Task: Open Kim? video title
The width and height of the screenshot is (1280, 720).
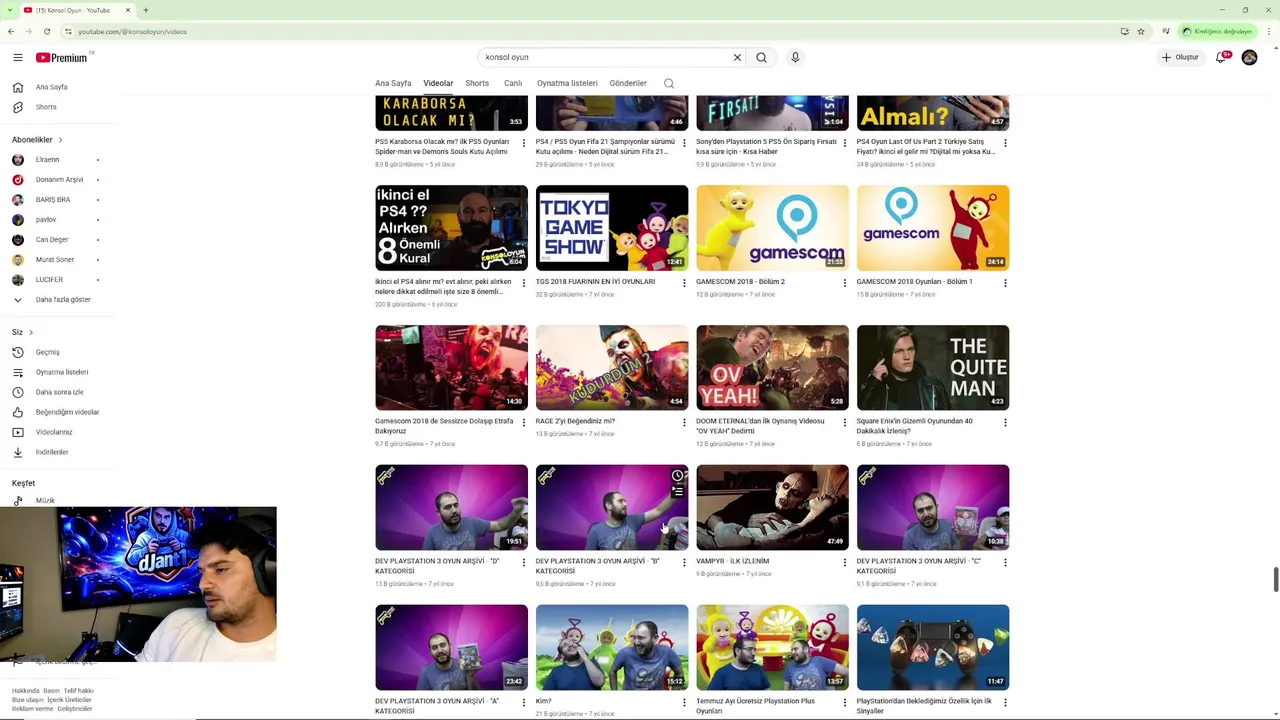Action: click(543, 701)
